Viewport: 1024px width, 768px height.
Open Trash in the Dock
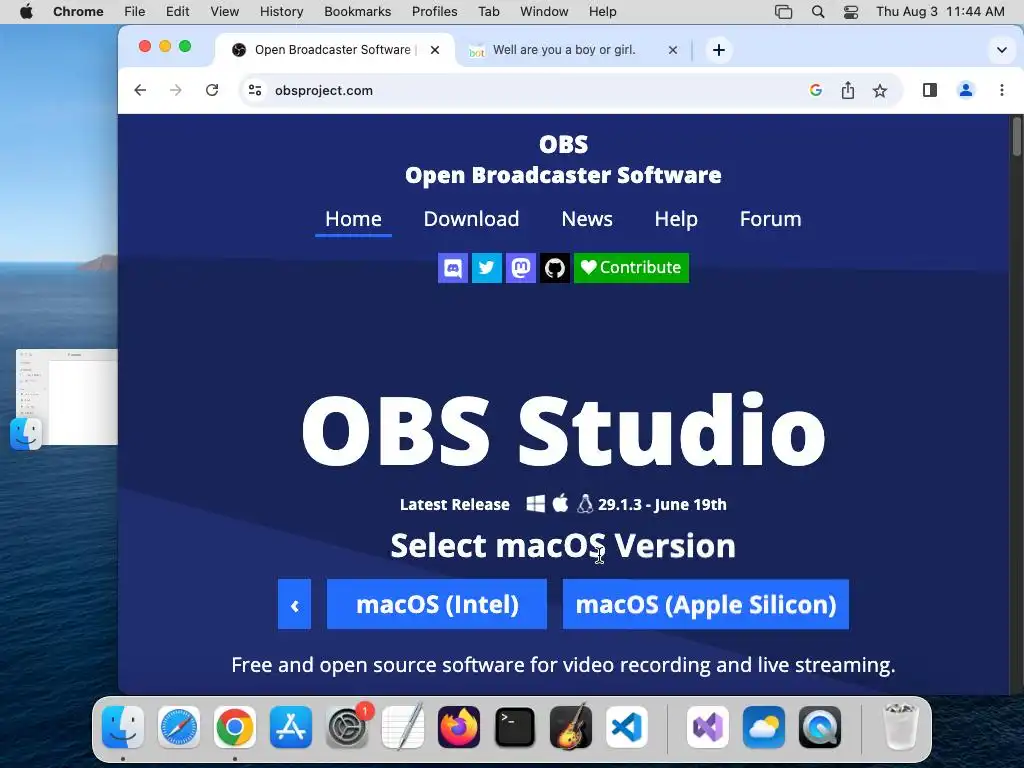tap(901, 726)
